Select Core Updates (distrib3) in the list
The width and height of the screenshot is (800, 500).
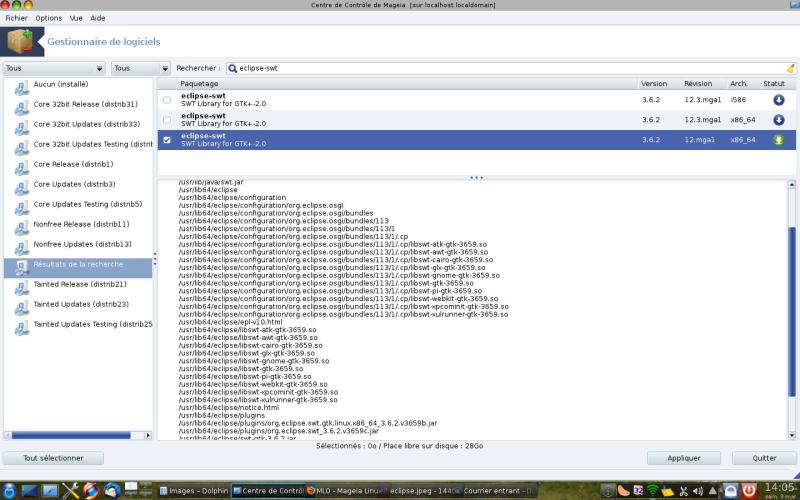pyautogui.click(x=78, y=188)
